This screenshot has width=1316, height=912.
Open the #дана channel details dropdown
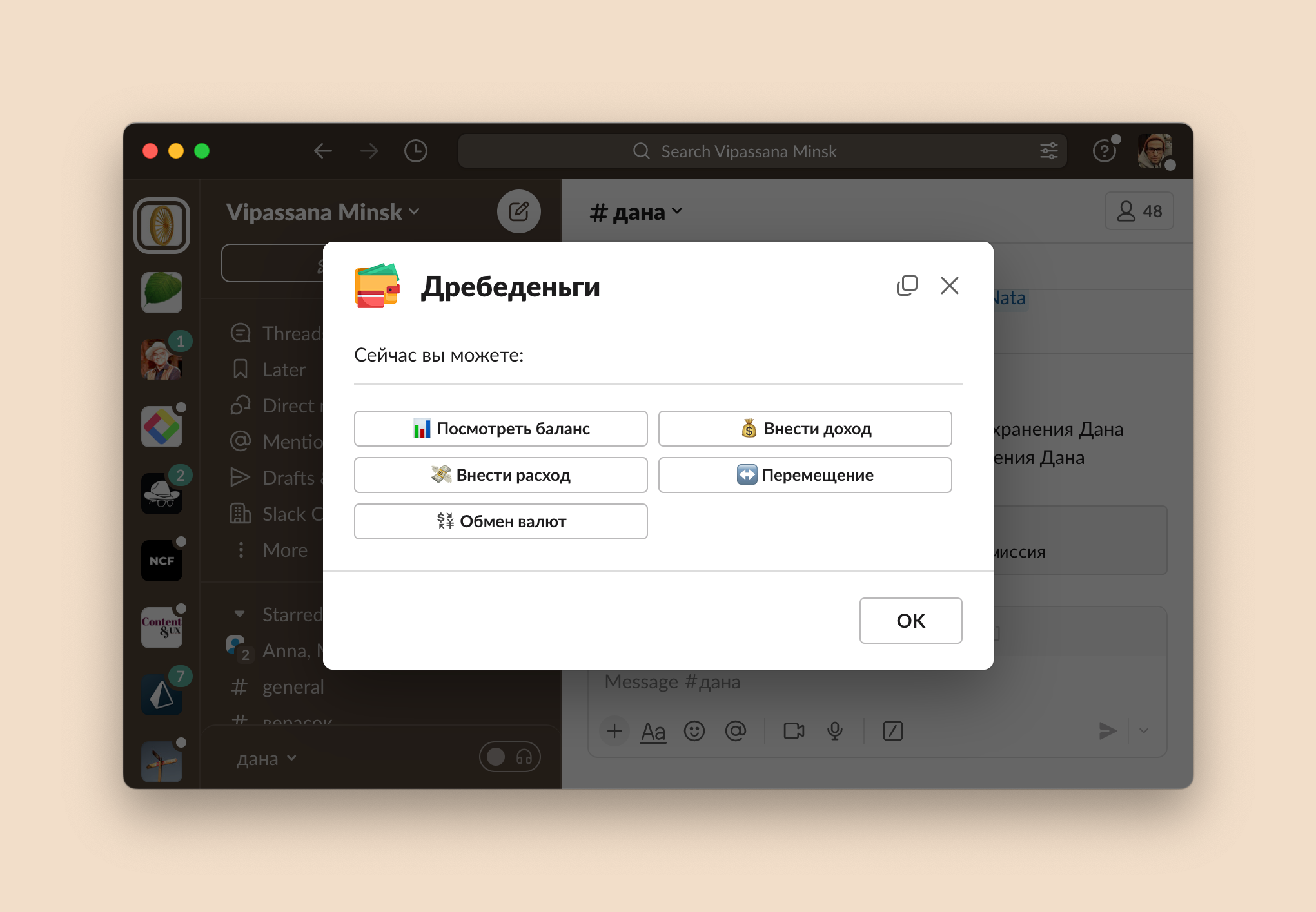(x=636, y=212)
